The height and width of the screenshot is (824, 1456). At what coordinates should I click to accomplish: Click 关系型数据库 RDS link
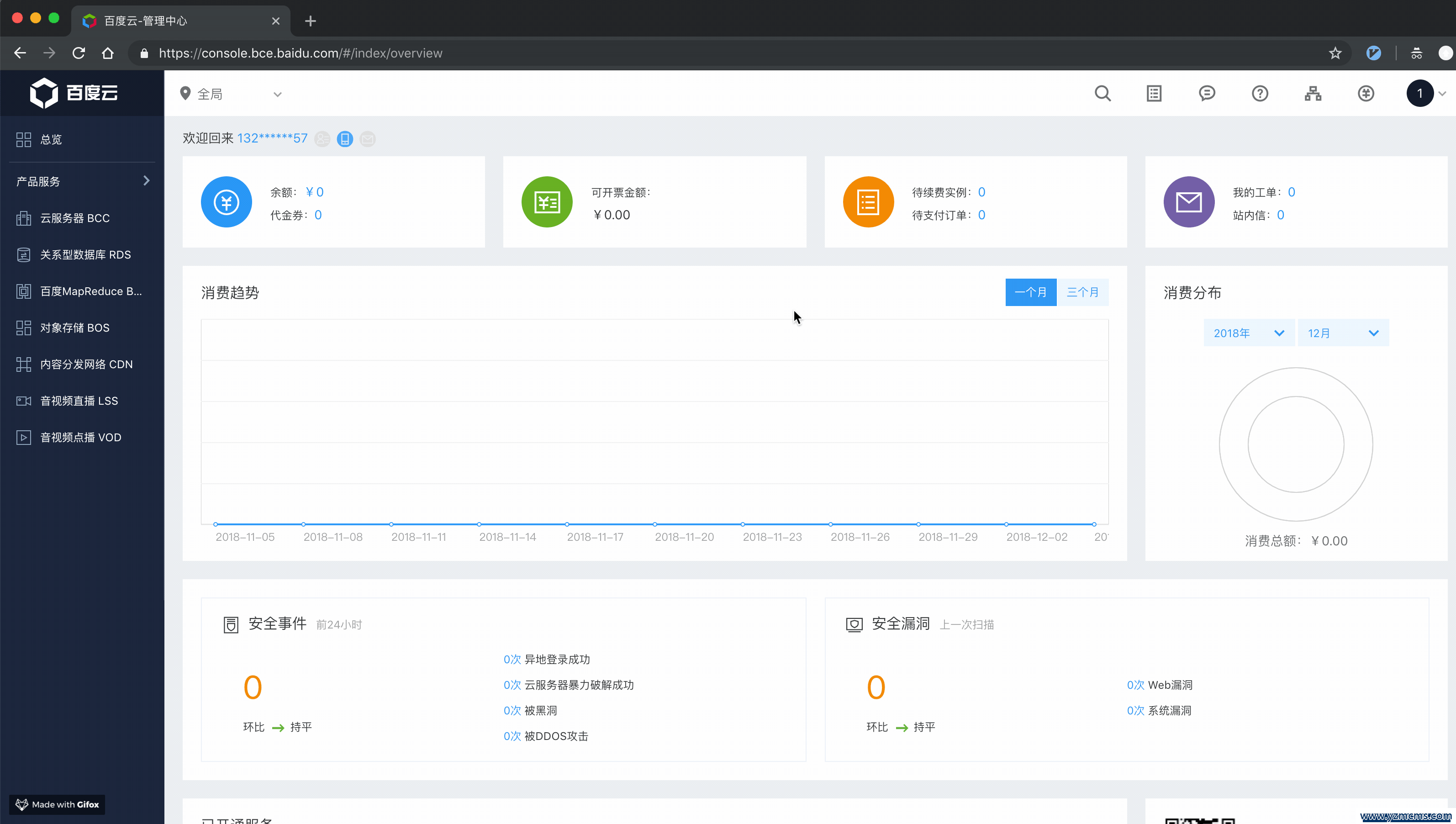pos(85,254)
